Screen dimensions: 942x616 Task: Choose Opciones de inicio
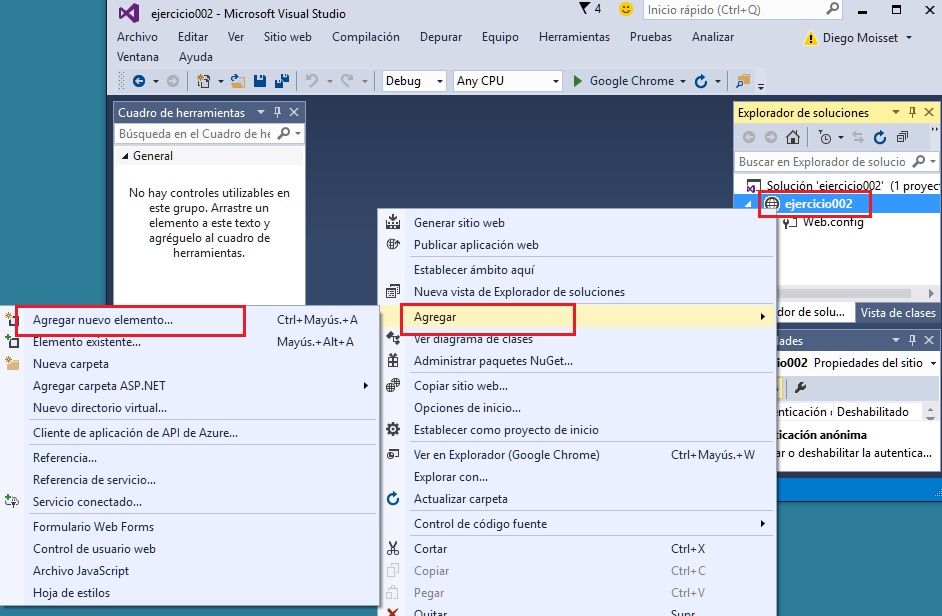[577, 408]
